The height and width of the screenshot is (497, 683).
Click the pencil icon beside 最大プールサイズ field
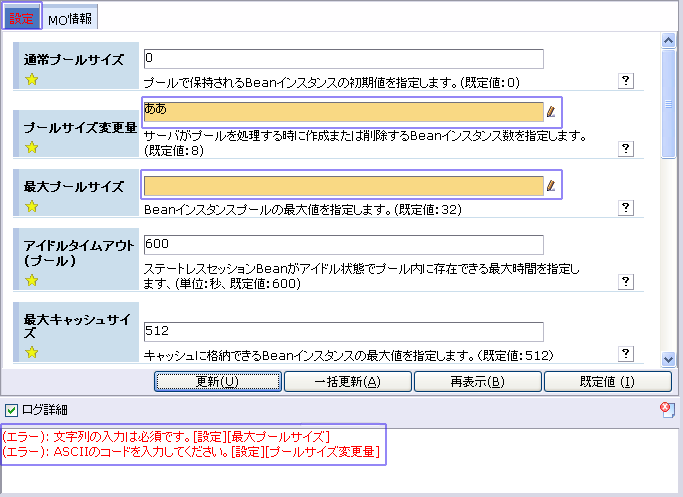coord(551,185)
